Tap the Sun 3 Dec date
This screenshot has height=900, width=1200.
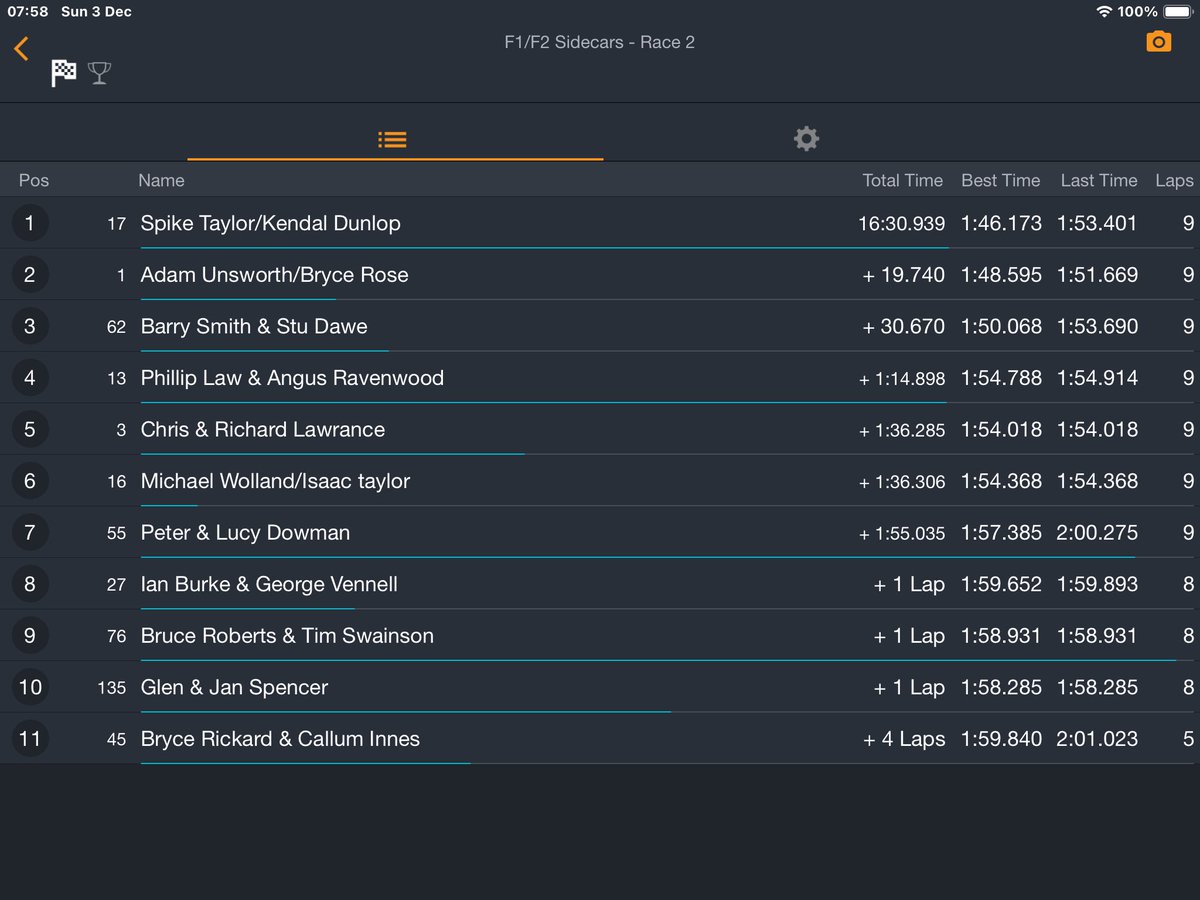96,12
